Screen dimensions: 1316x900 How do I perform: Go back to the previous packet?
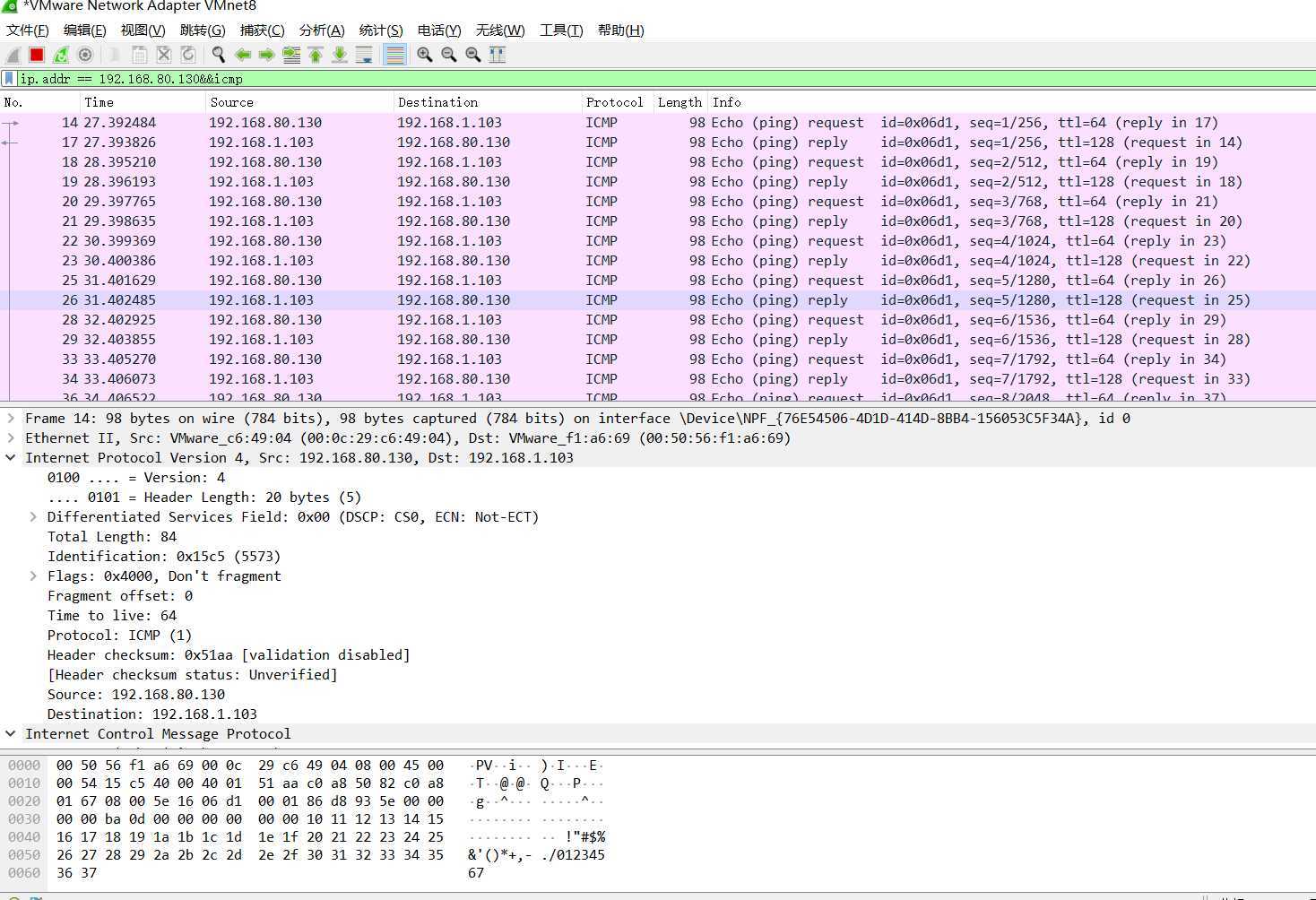click(242, 55)
